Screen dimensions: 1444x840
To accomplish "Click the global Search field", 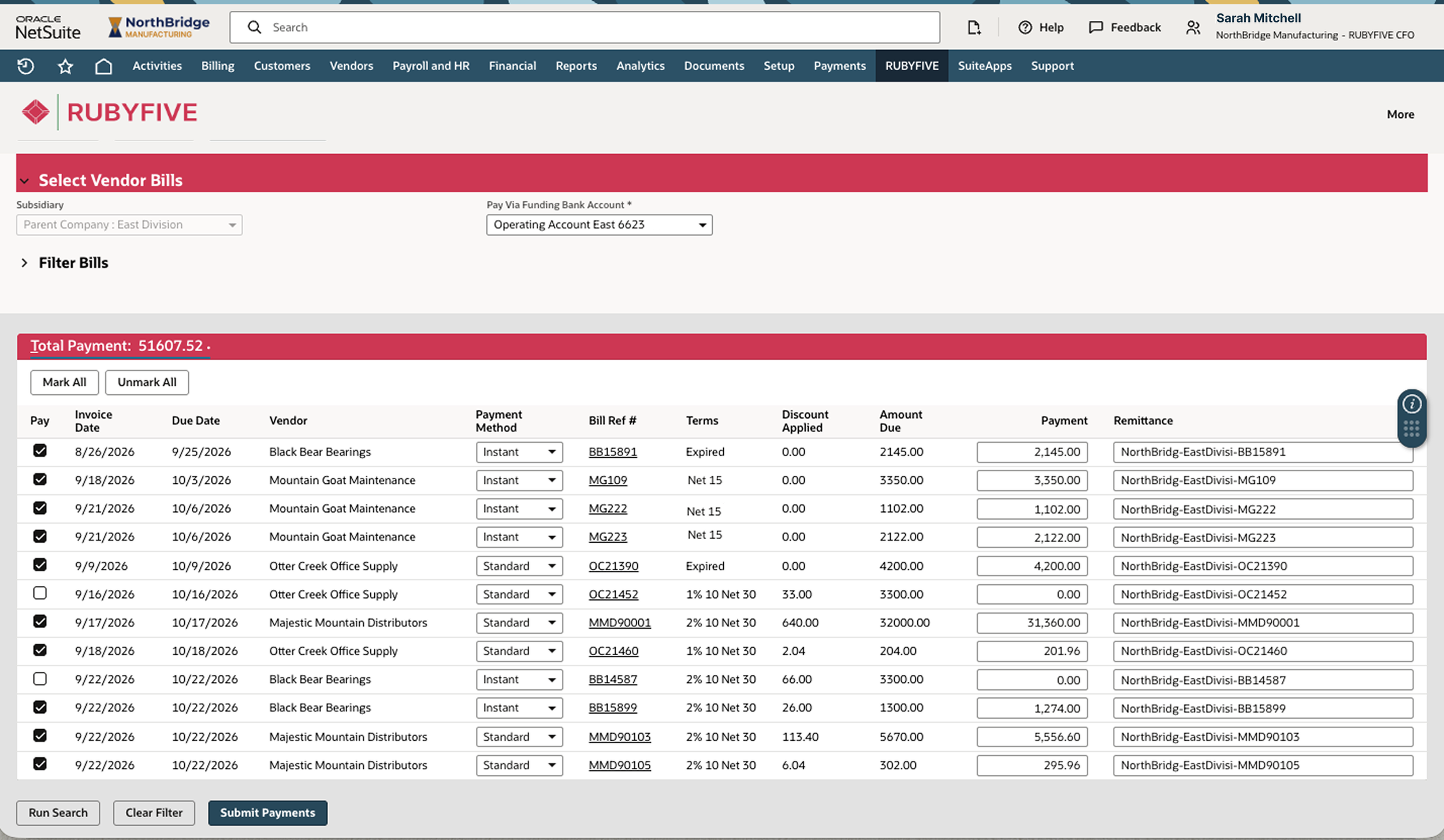I will point(585,27).
